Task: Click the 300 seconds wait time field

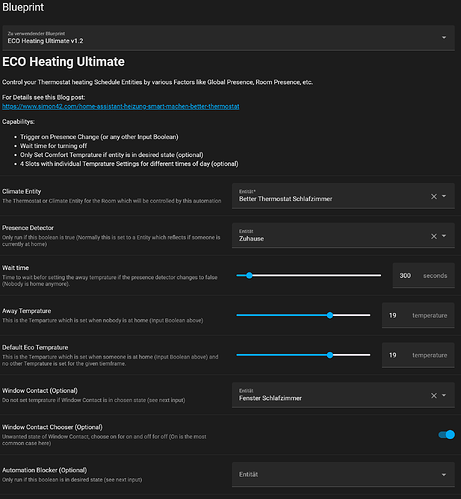Action: tap(423, 276)
